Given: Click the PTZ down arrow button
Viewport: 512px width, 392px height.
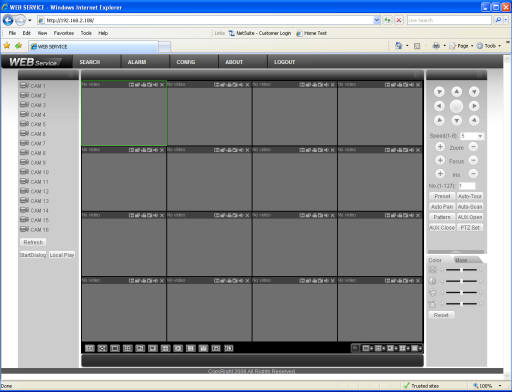Looking at the screenshot, I should point(456,120).
